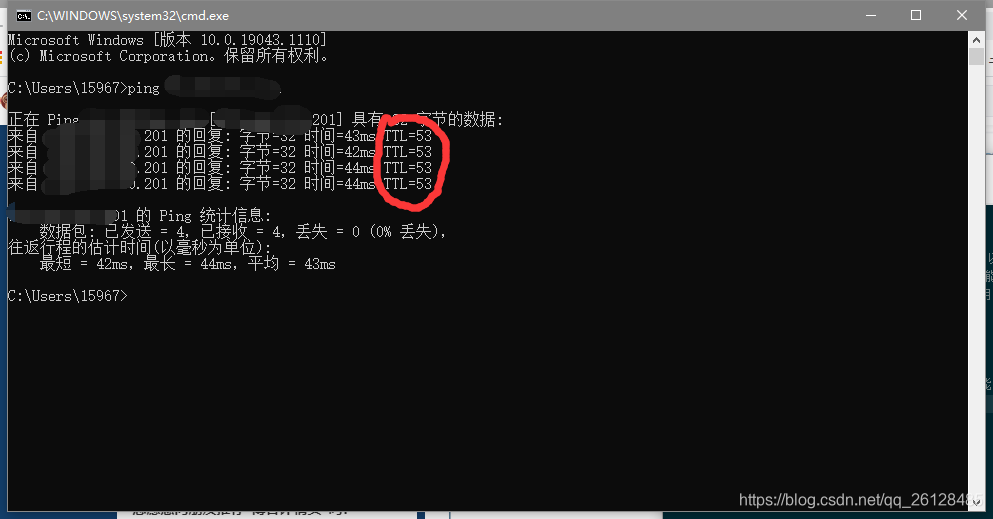Click the Ping statistics heading line
993x519 pixels.
tap(141, 216)
